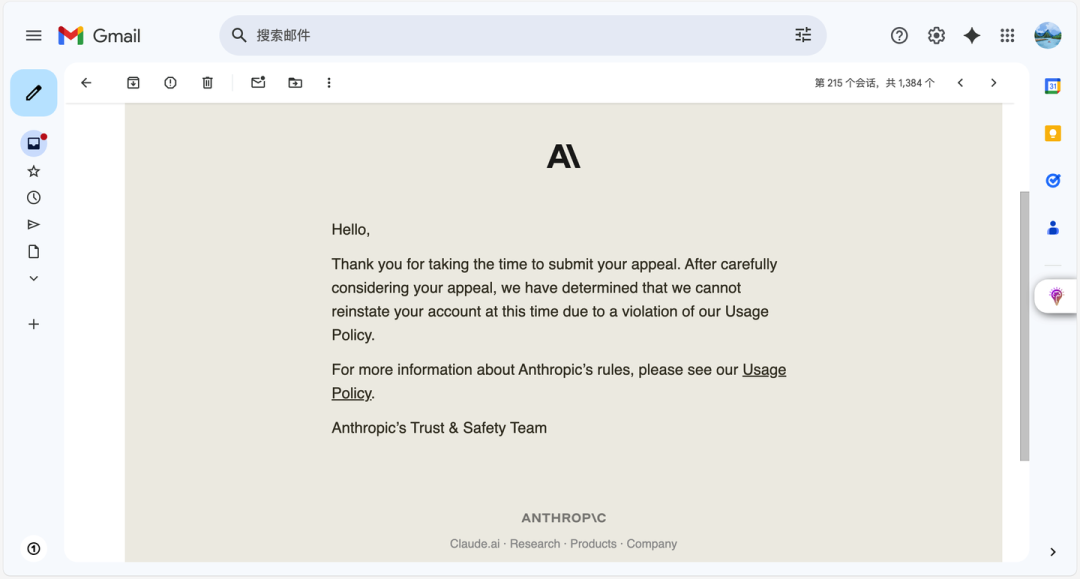The image size is (1080, 579).
Task: Go to older conversation arrow
Action: [993, 83]
